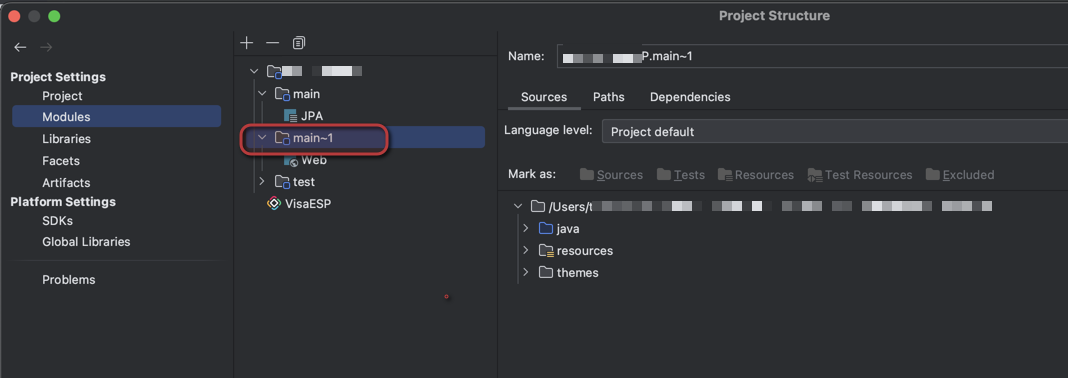Screen dimensions: 1068x378
Task: Click the Project Settings heading
Action: (58, 77)
